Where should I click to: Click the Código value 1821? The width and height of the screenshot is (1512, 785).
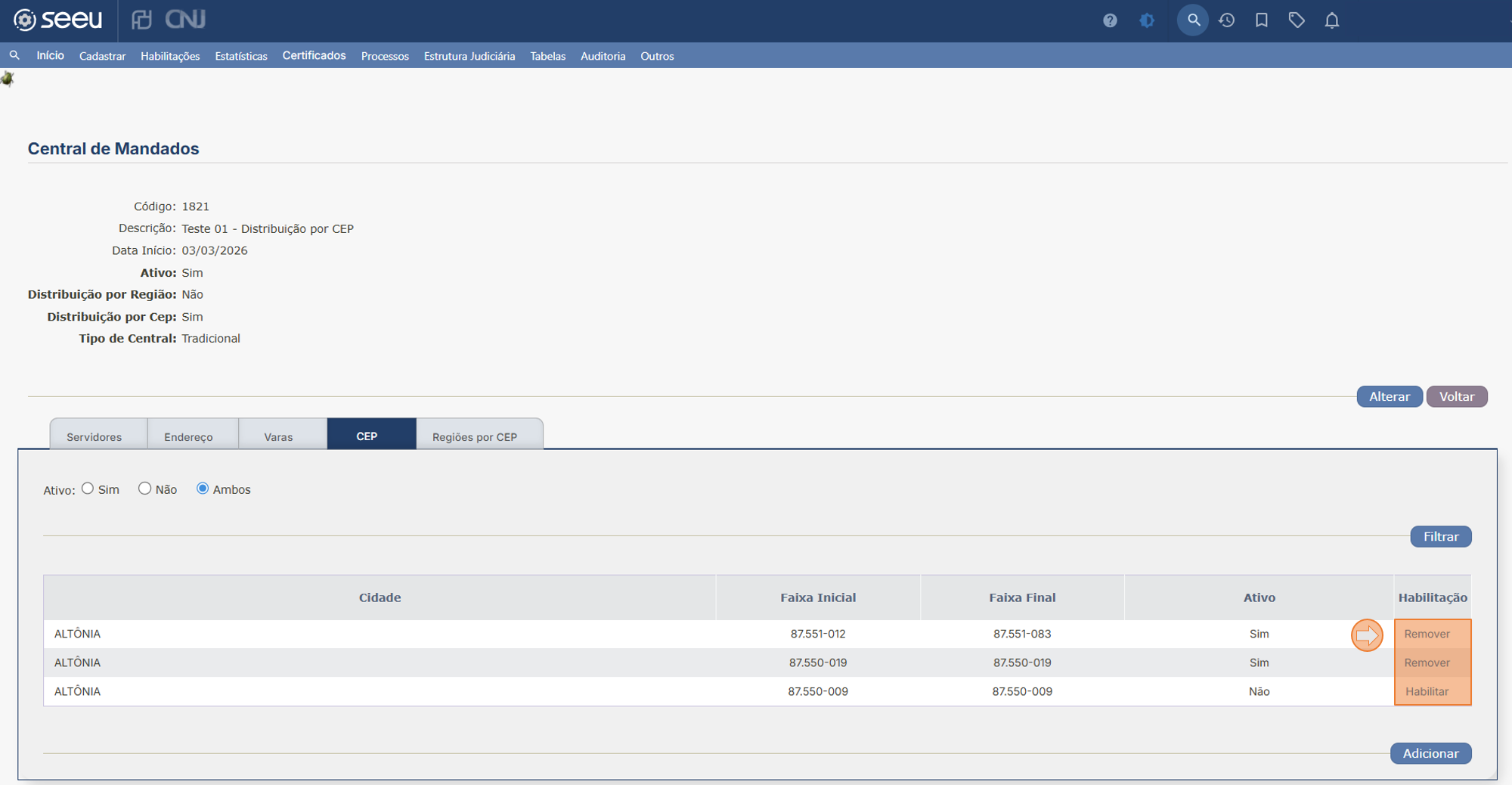click(195, 206)
